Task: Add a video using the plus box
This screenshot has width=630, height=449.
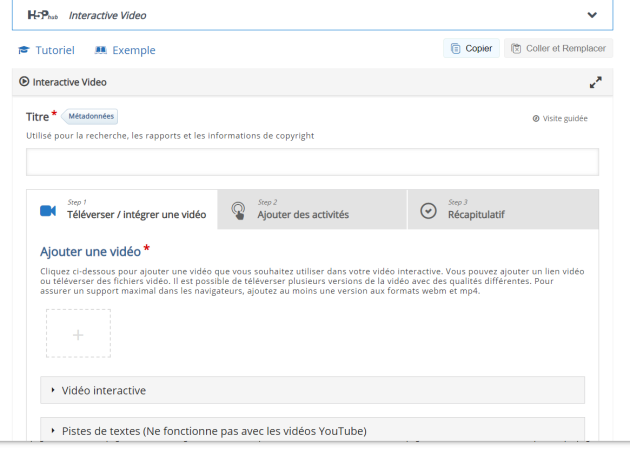Action: [78, 334]
